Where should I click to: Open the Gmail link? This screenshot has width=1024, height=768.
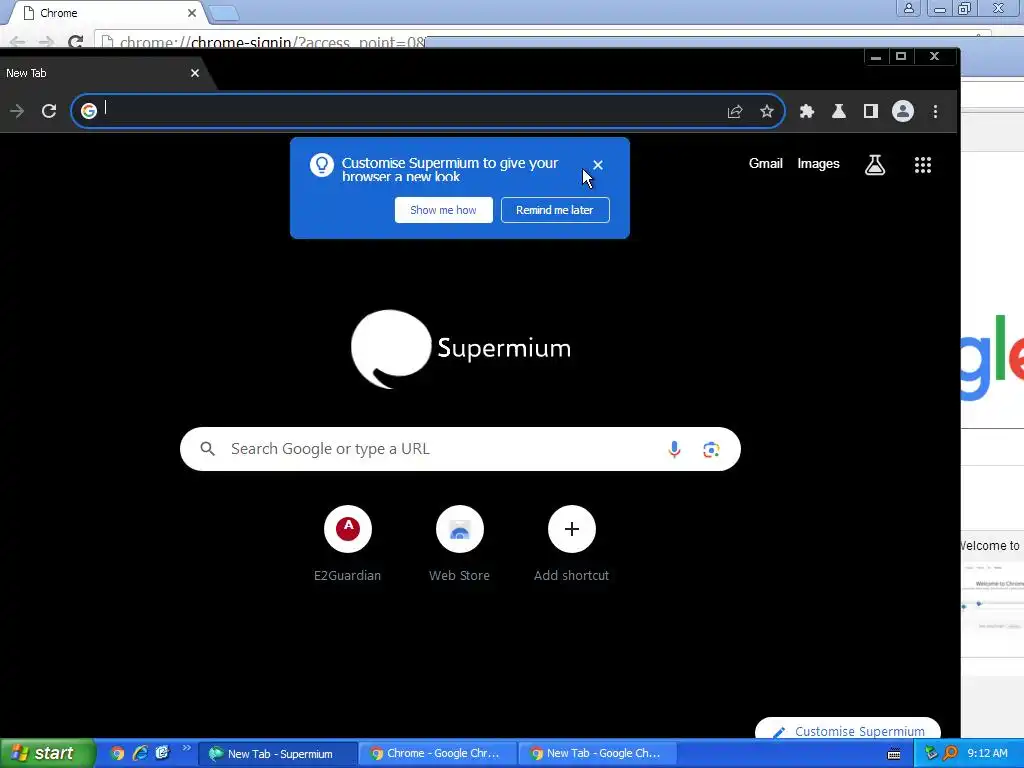click(765, 163)
